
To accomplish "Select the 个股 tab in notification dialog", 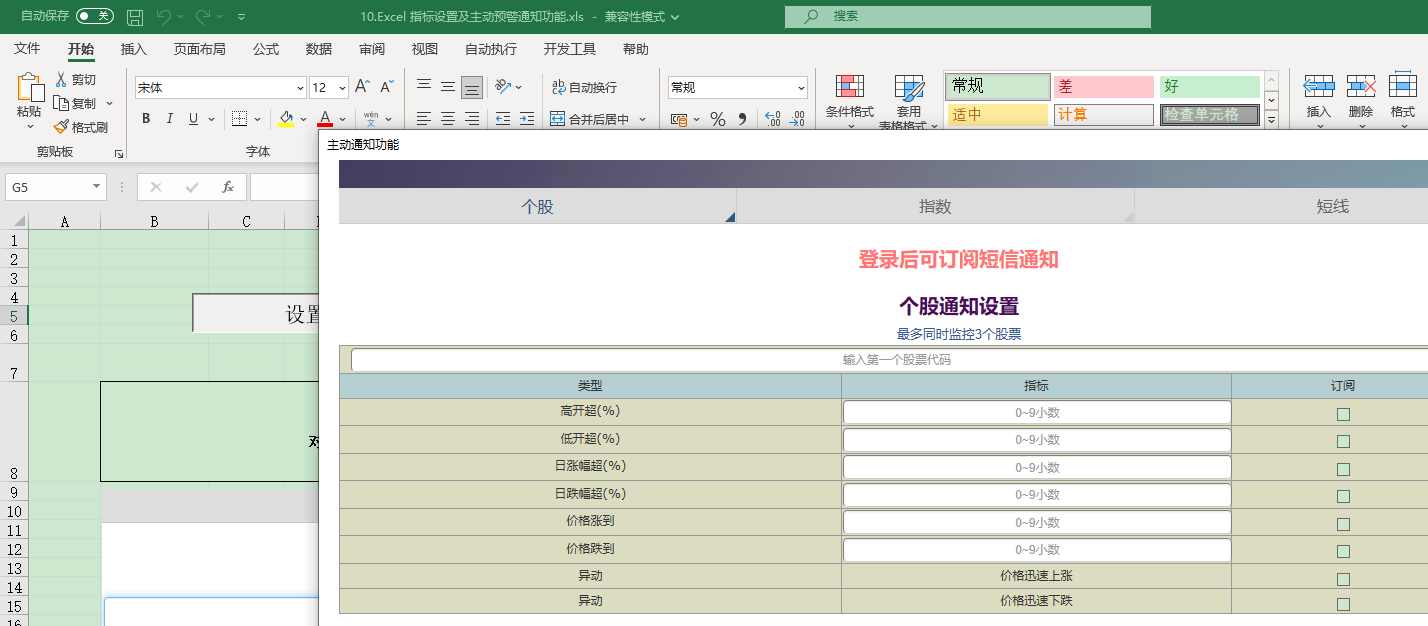I will [537, 206].
